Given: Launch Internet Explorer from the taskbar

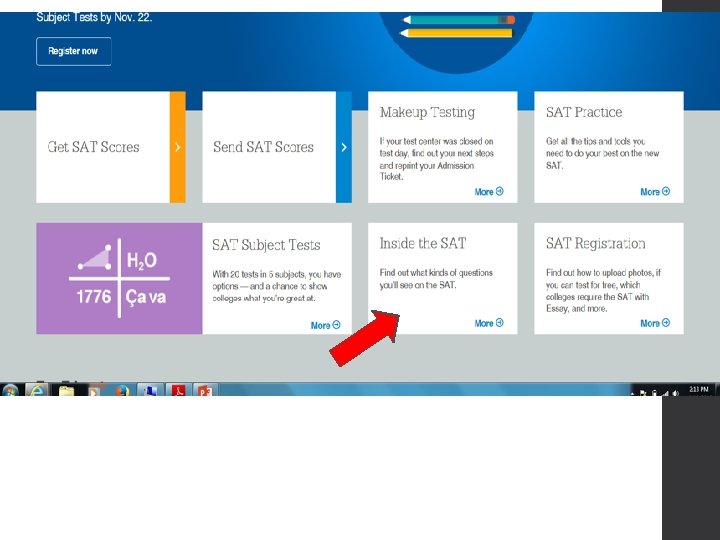Looking at the screenshot, I should [x=37, y=390].
